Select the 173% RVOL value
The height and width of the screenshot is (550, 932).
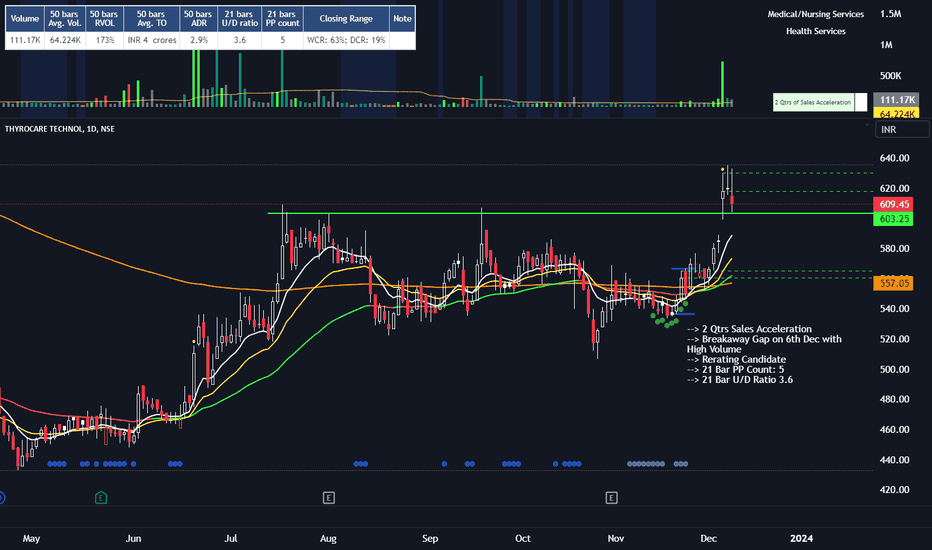(x=104, y=40)
